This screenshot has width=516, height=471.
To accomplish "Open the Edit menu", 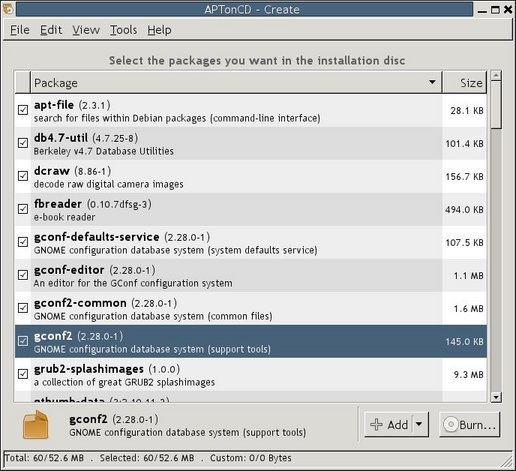I will click(51, 30).
